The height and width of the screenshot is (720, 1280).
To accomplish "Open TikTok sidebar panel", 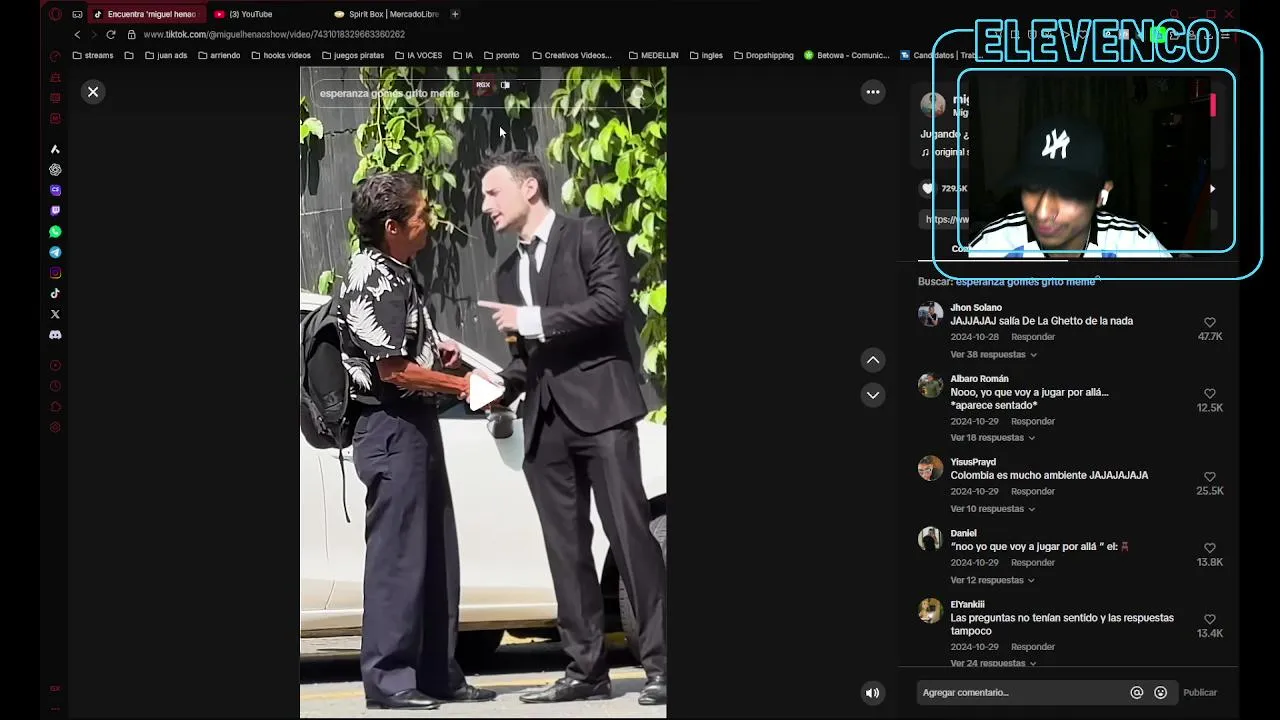I will pyautogui.click(x=55, y=293).
